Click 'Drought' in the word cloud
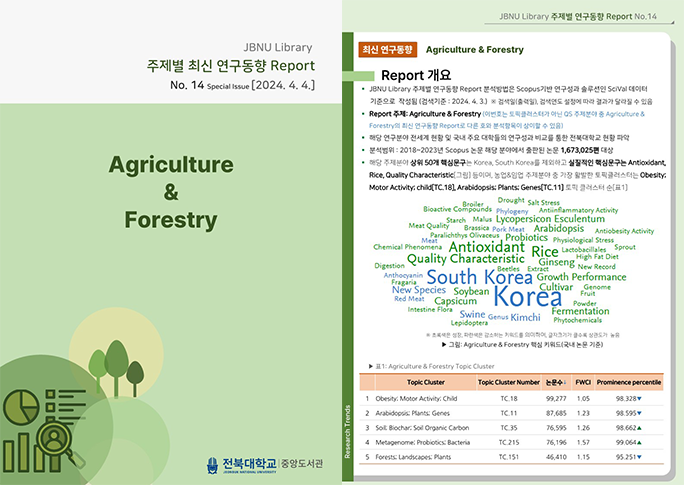The width and height of the screenshot is (684, 485). 511,200
